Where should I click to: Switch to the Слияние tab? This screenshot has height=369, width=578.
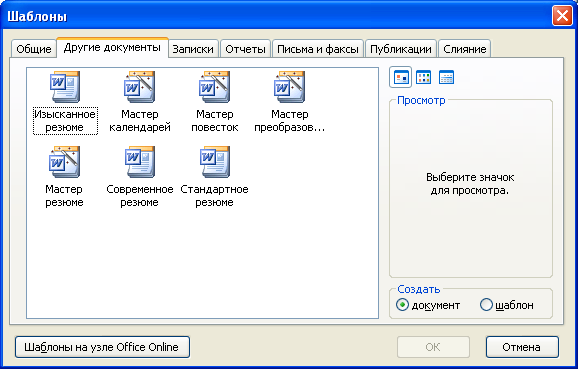[464, 49]
